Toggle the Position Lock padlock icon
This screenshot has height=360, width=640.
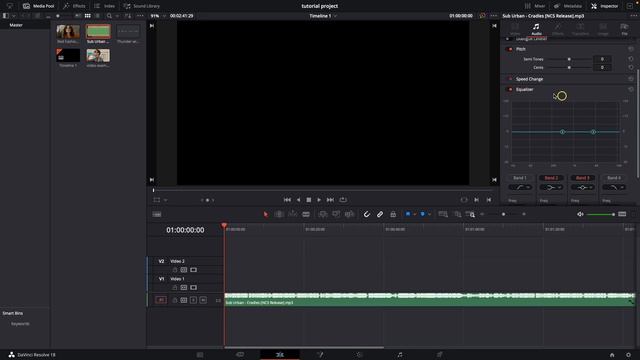tap(393, 214)
